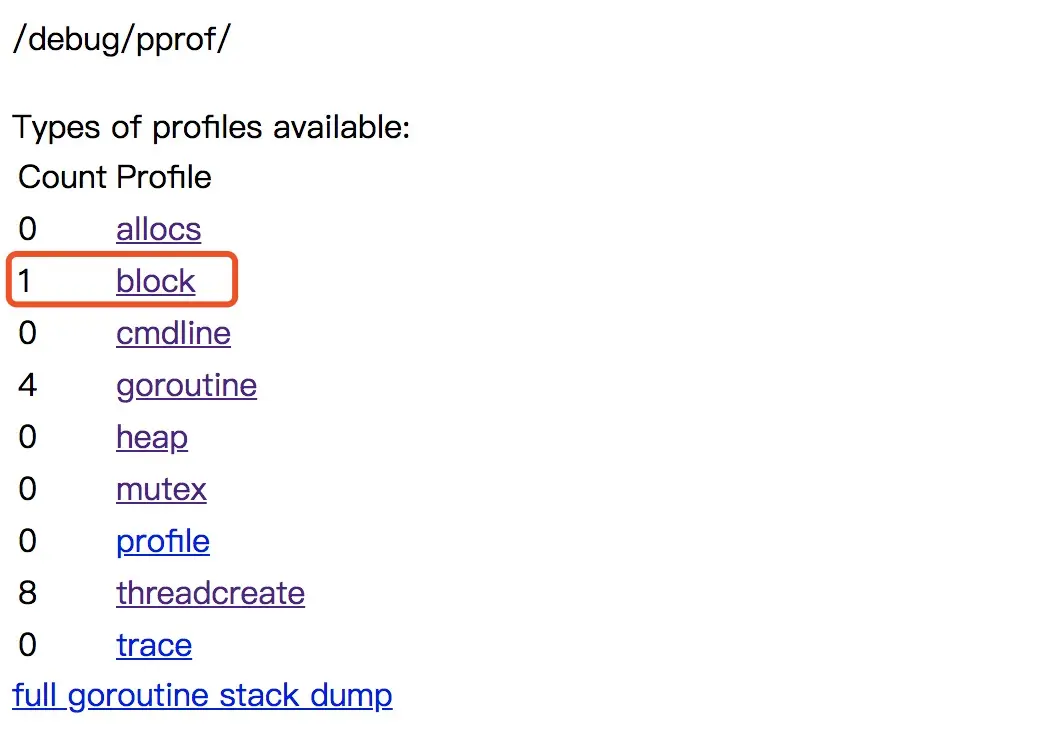Open the allocs profile link
The width and height of the screenshot is (1054, 750).
(158, 230)
